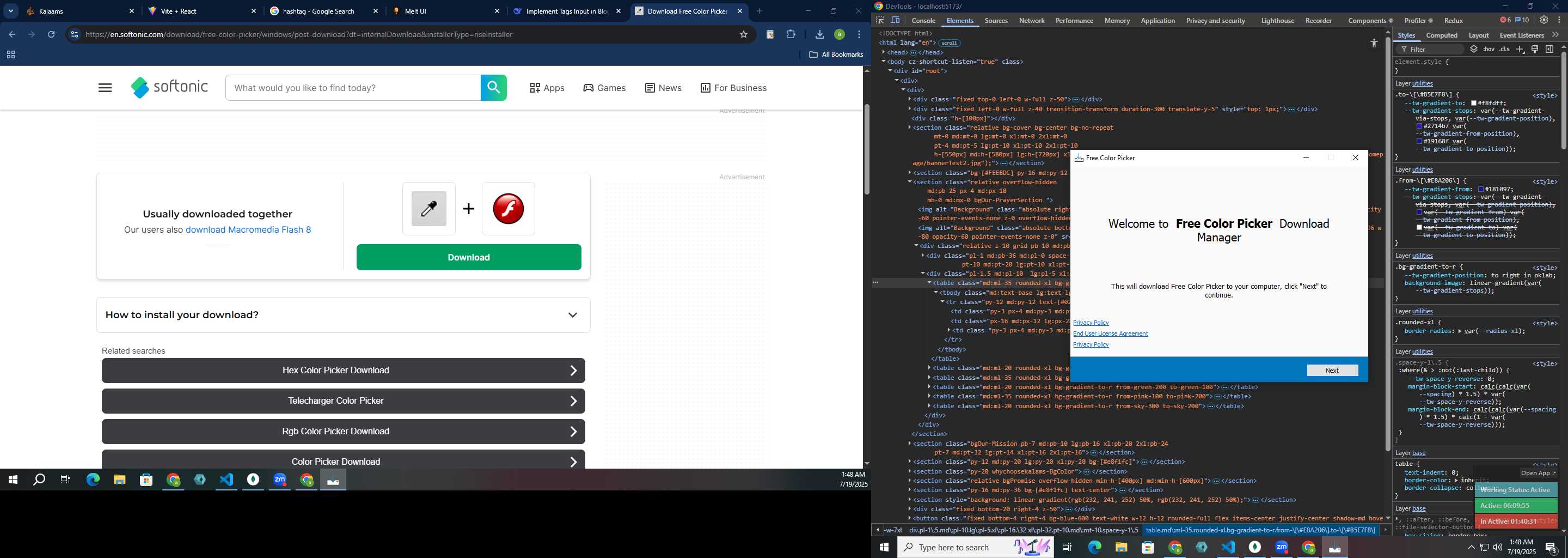
Task: View site information icon in address bar
Action: pyautogui.click(x=74, y=35)
